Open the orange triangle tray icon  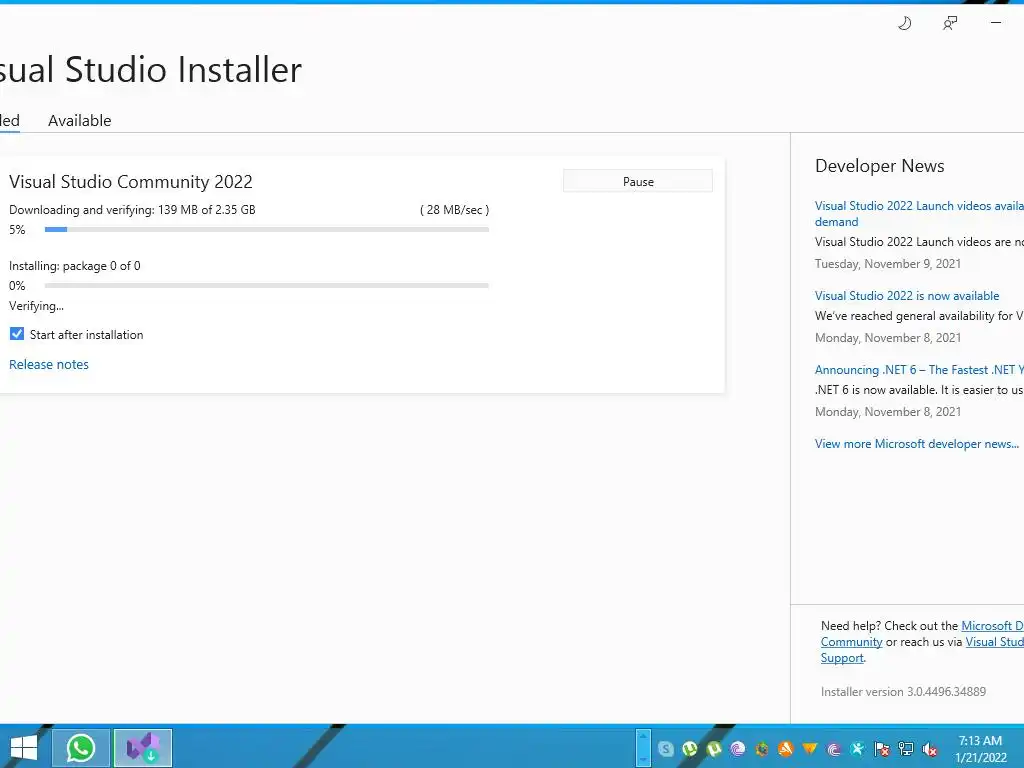coord(810,749)
